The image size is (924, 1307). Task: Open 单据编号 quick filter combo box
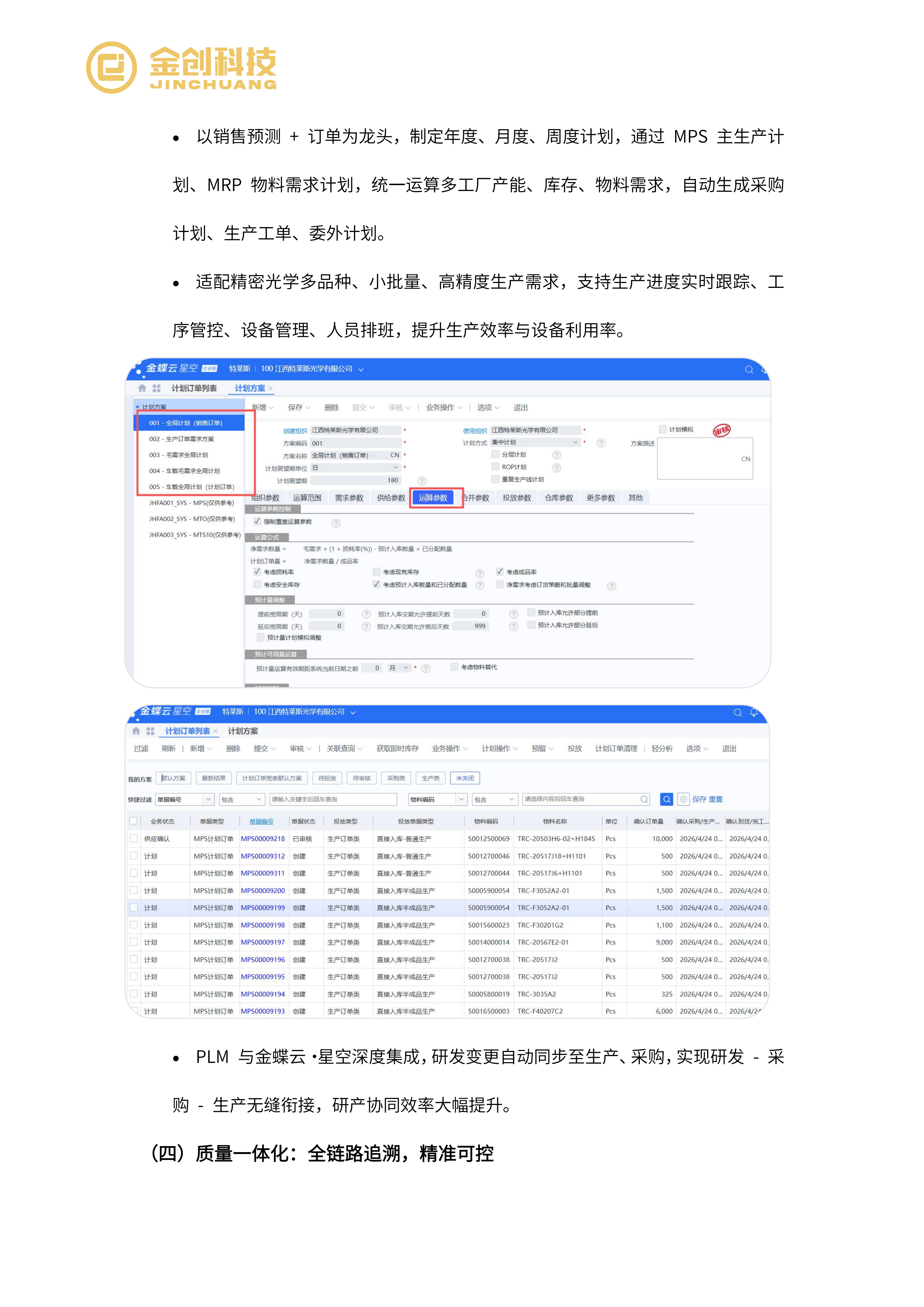(185, 799)
